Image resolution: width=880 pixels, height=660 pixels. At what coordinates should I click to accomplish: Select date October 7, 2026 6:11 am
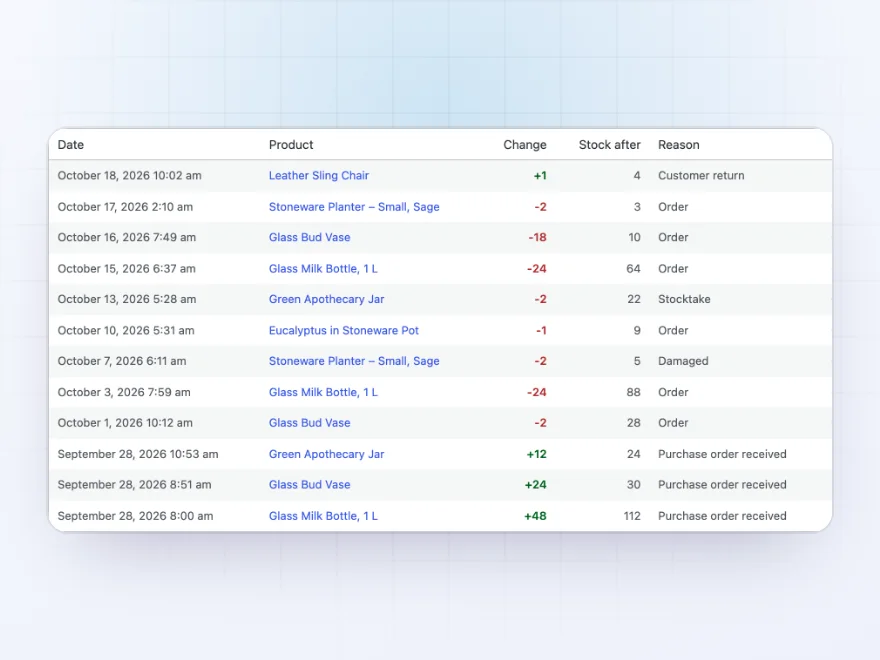122,361
